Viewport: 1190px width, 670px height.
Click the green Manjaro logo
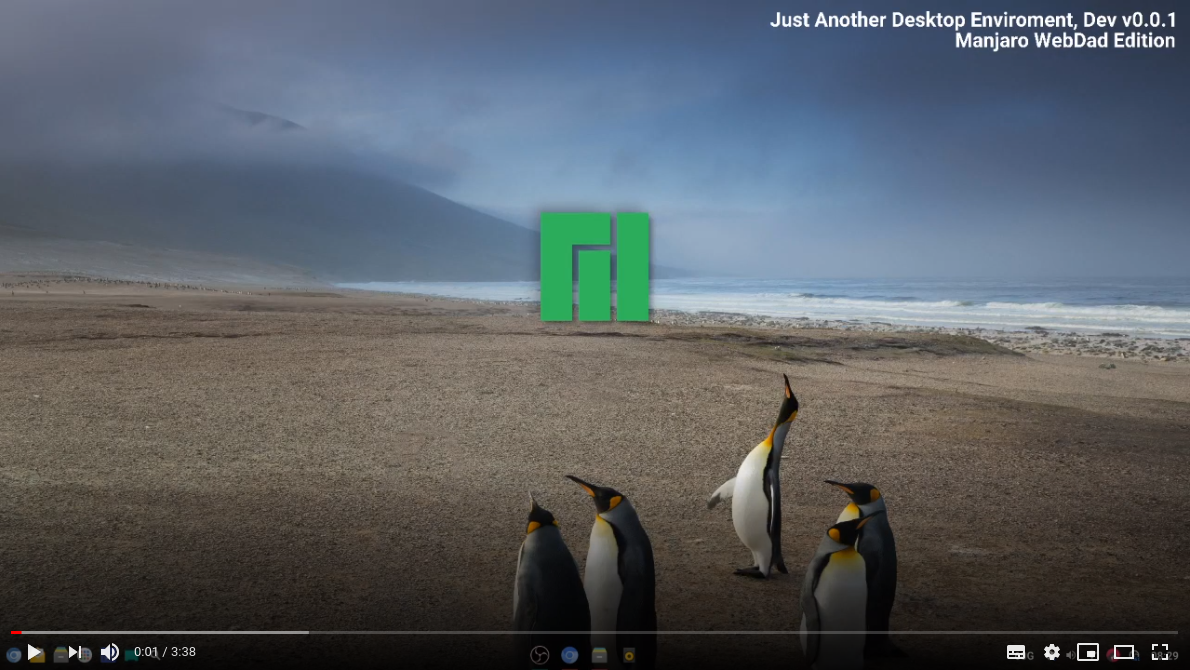pos(595,266)
